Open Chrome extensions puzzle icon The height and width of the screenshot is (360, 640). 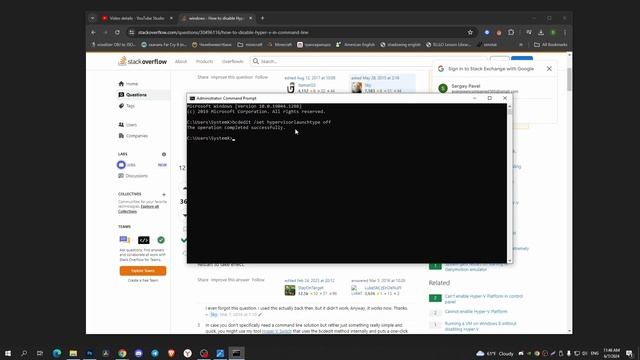point(511,32)
